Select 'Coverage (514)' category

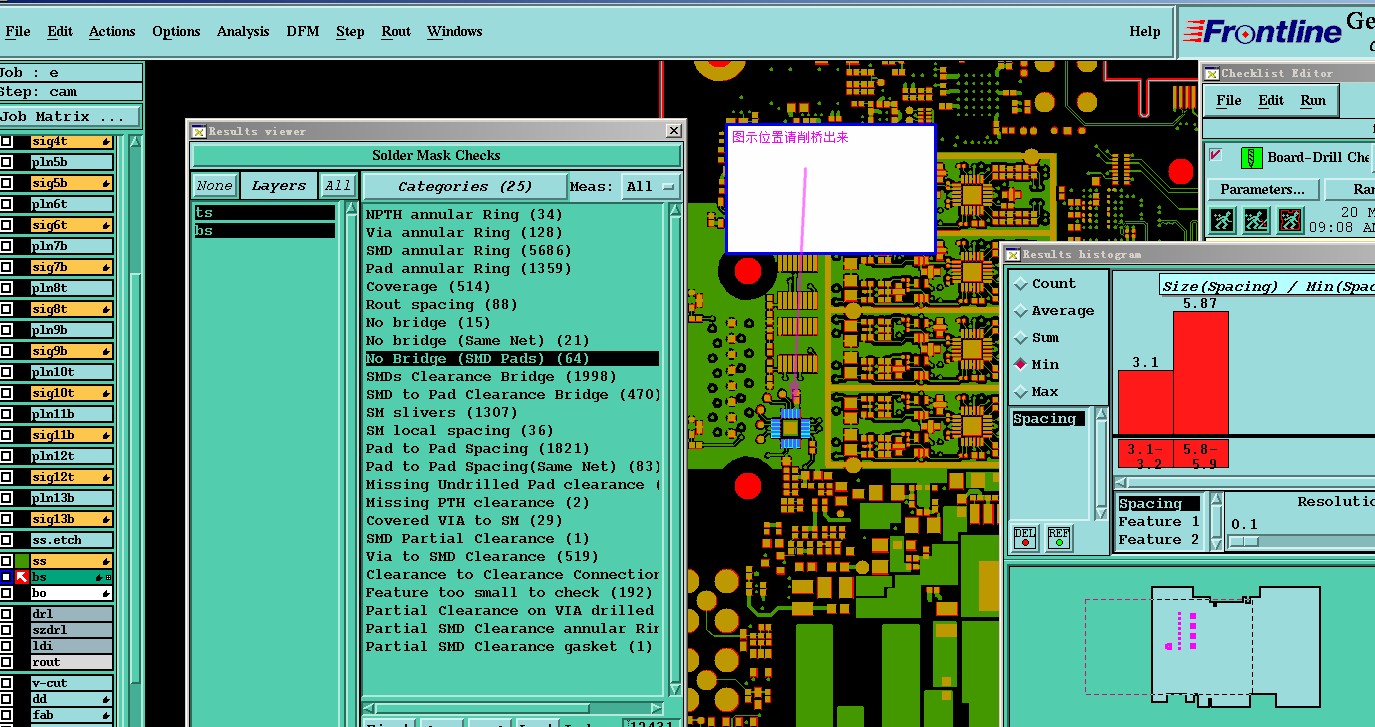428,286
